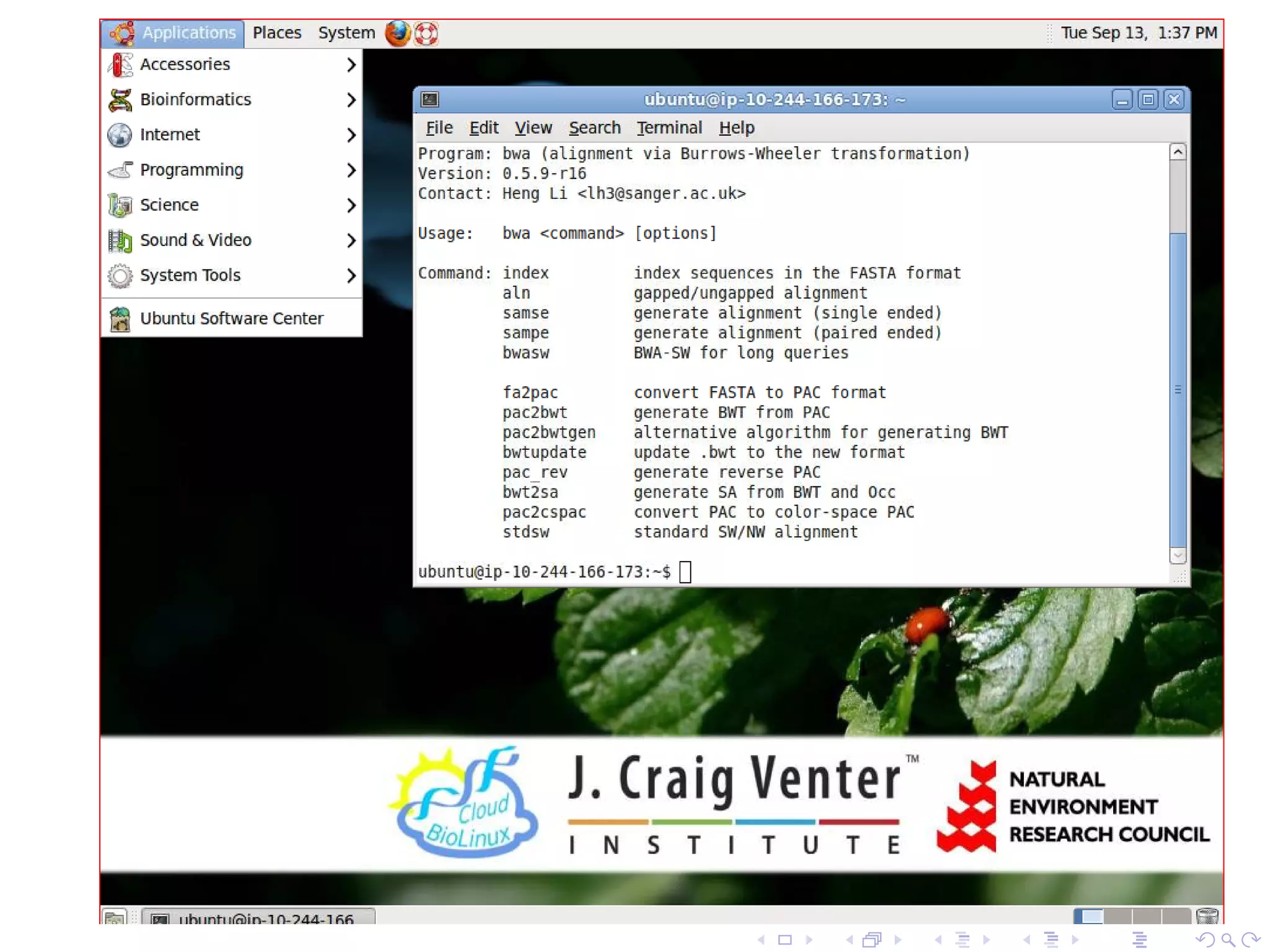Click the Ubuntu logo beside Applications
This screenshot has height=952, width=1270.
click(x=122, y=33)
